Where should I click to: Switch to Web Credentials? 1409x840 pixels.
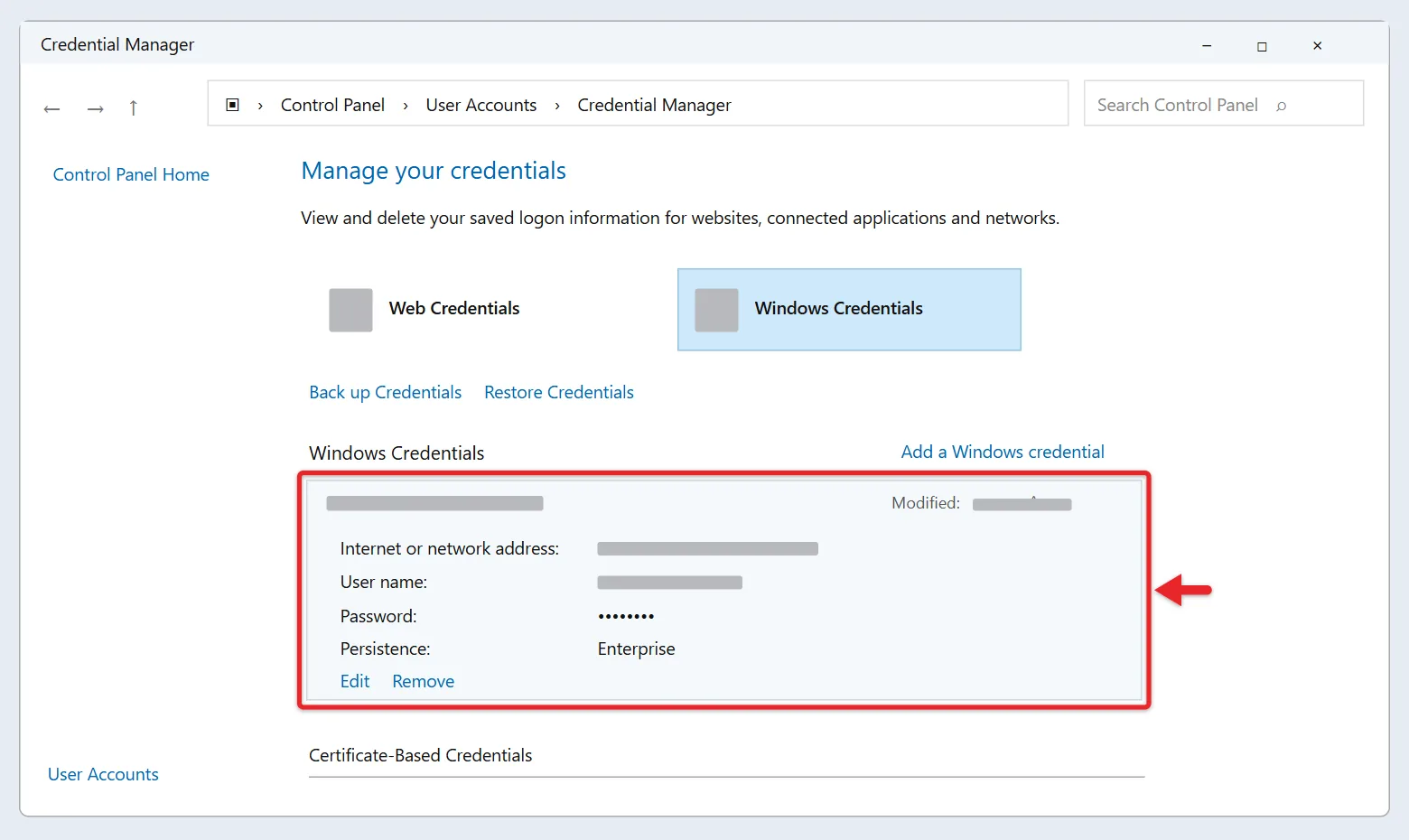(x=454, y=308)
